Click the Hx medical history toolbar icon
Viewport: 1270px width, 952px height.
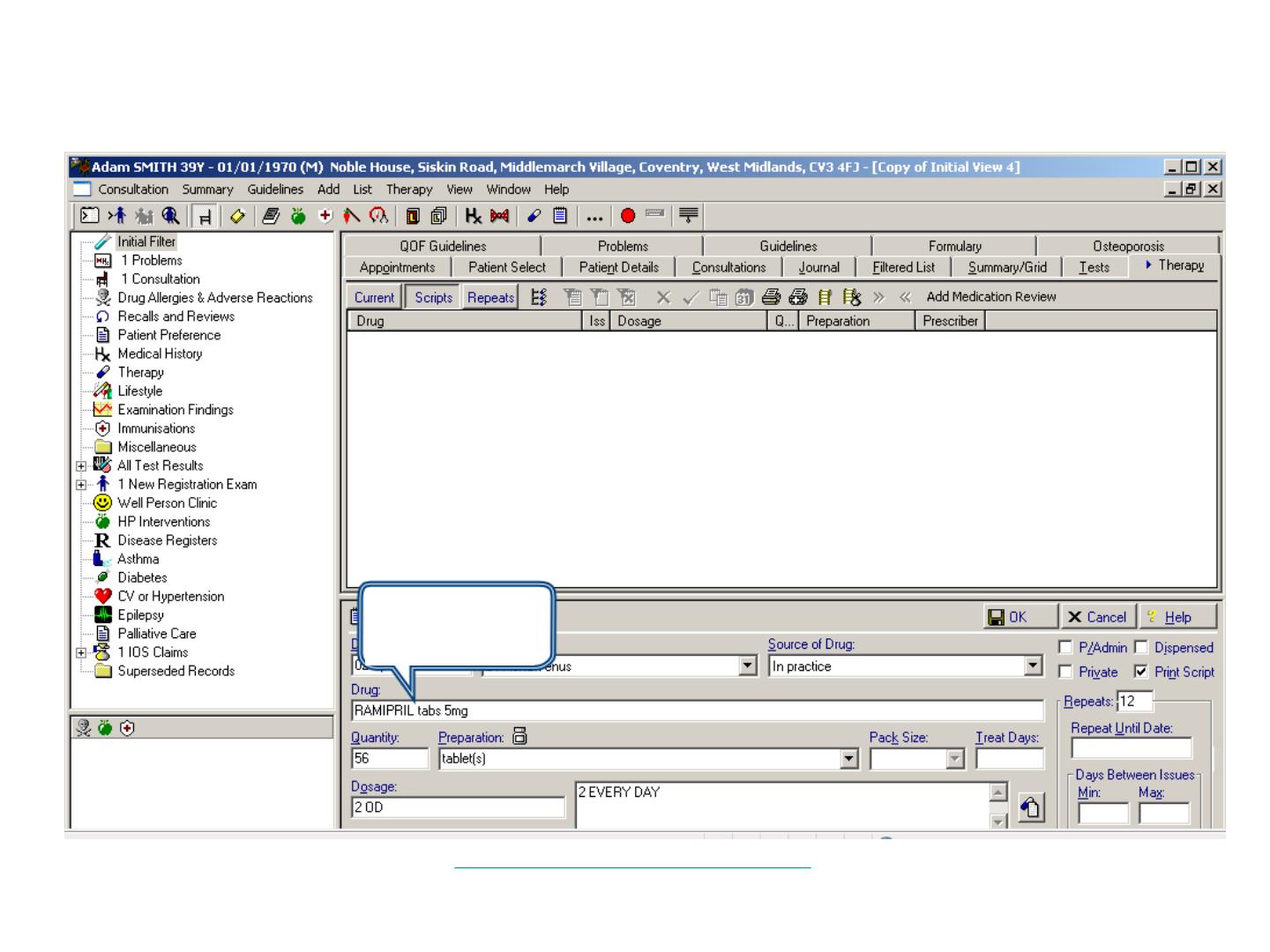point(474,216)
